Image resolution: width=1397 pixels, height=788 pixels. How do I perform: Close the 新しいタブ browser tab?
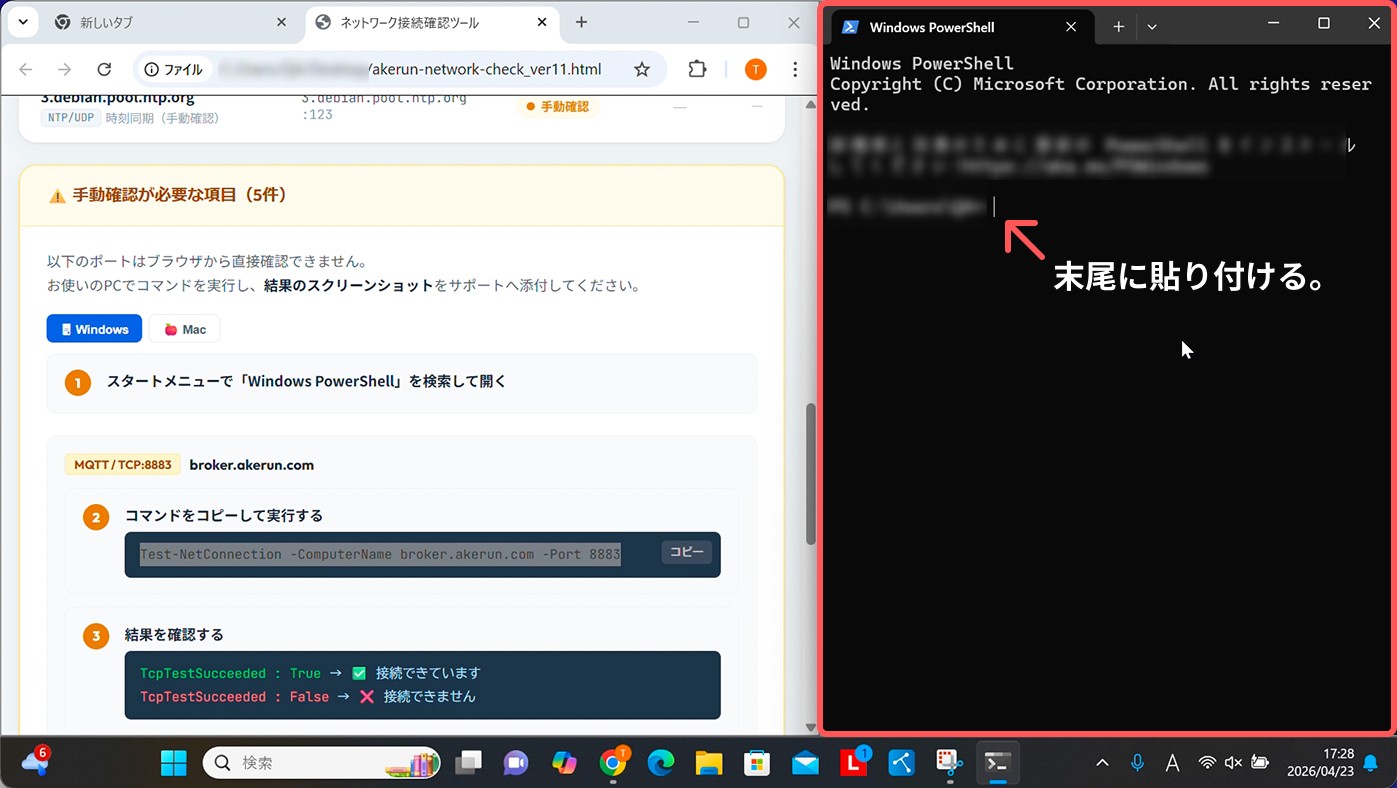[280, 22]
